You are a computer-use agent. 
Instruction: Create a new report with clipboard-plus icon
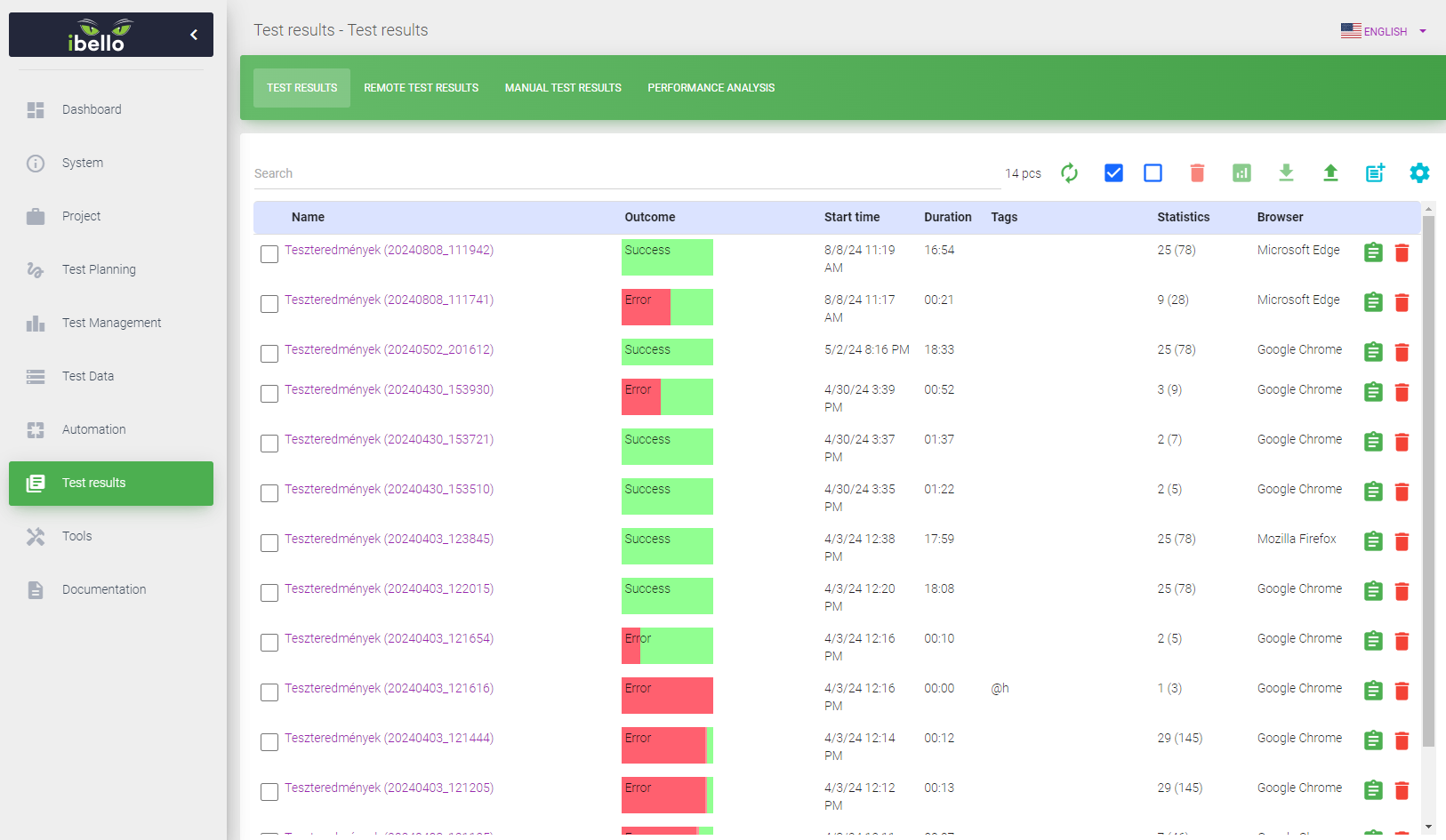1374,172
